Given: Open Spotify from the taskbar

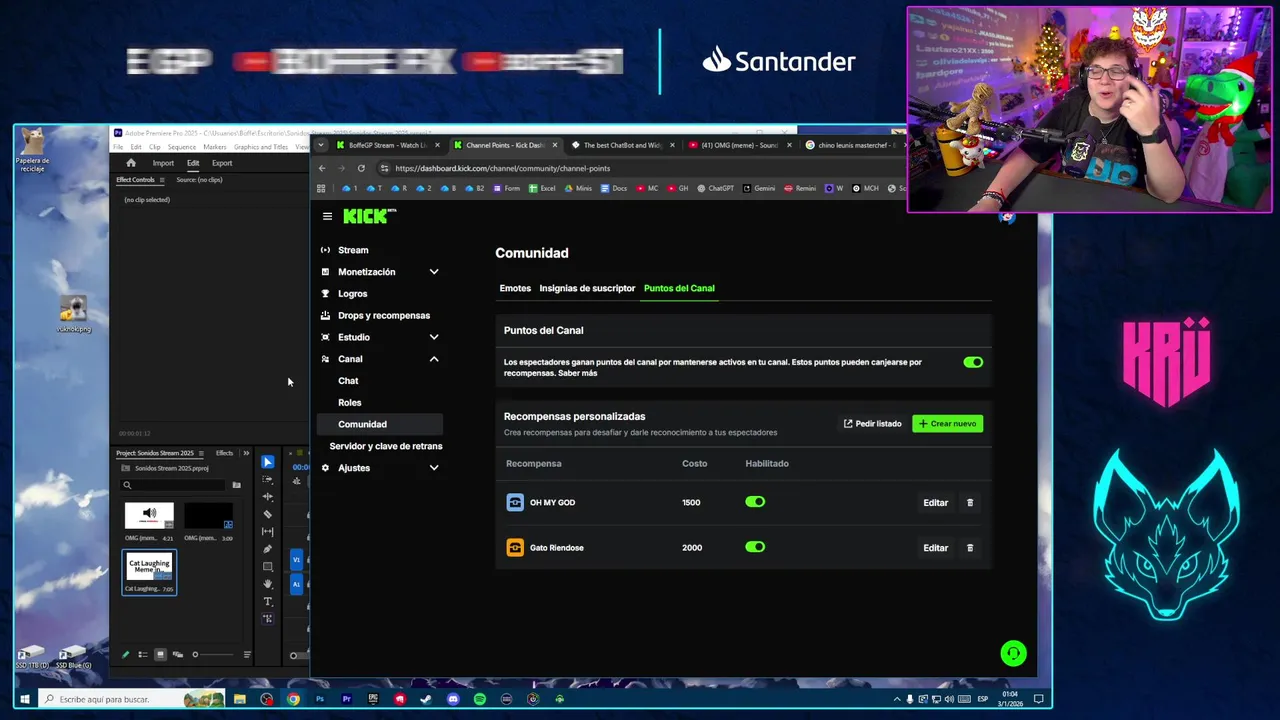Looking at the screenshot, I should (x=480, y=699).
